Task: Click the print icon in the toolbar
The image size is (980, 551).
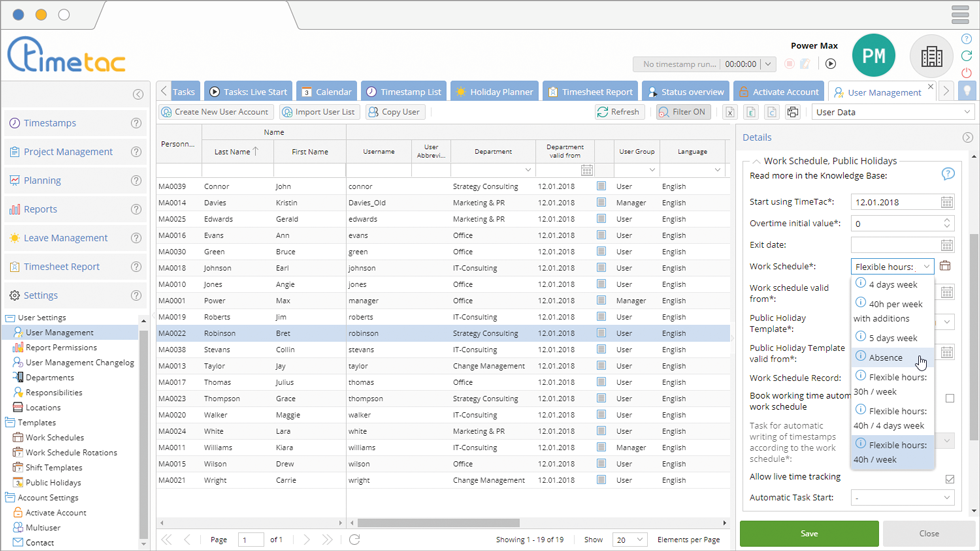Action: tap(793, 112)
